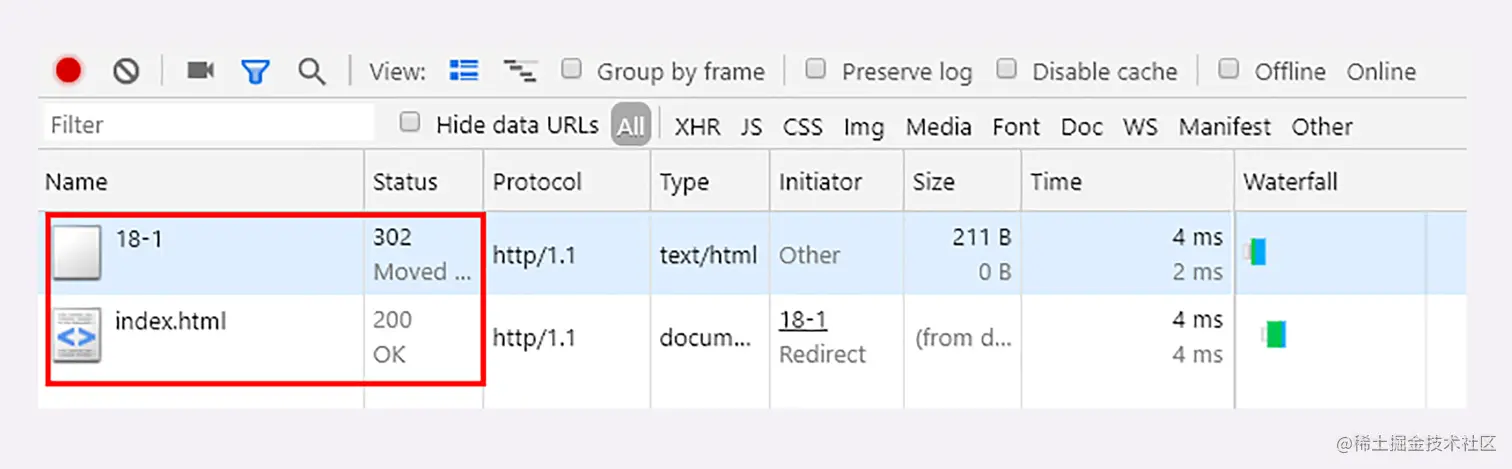Toggle the blue filter funnel icon

pos(256,71)
